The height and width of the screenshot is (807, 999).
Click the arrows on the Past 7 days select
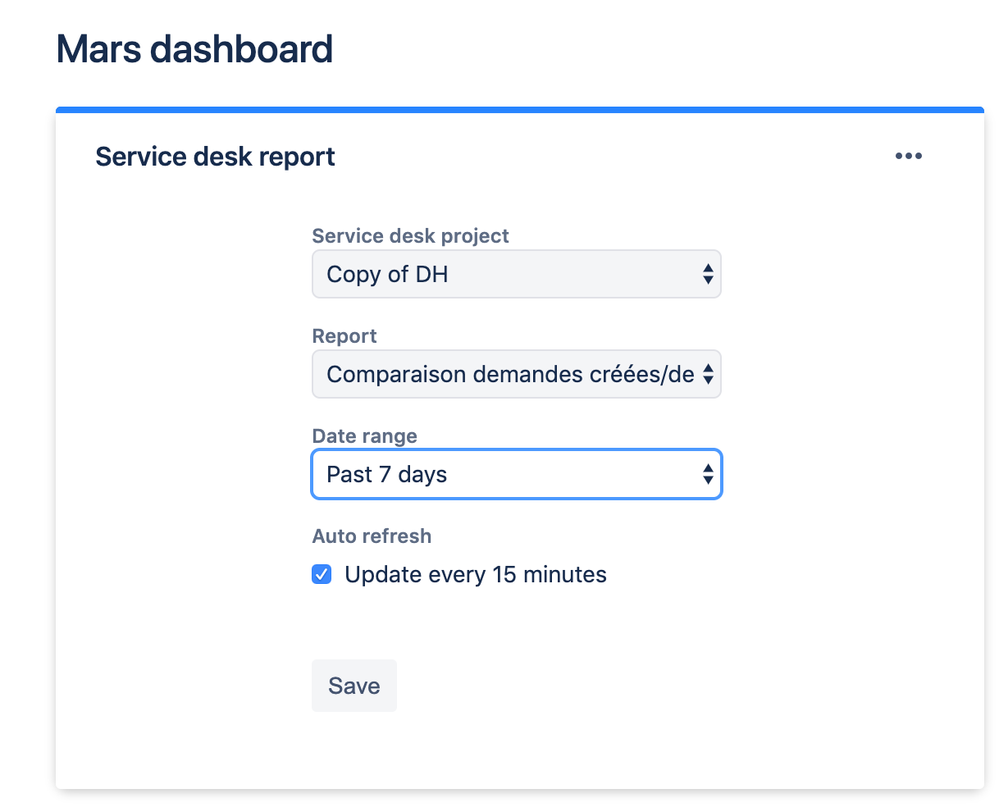coord(707,474)
